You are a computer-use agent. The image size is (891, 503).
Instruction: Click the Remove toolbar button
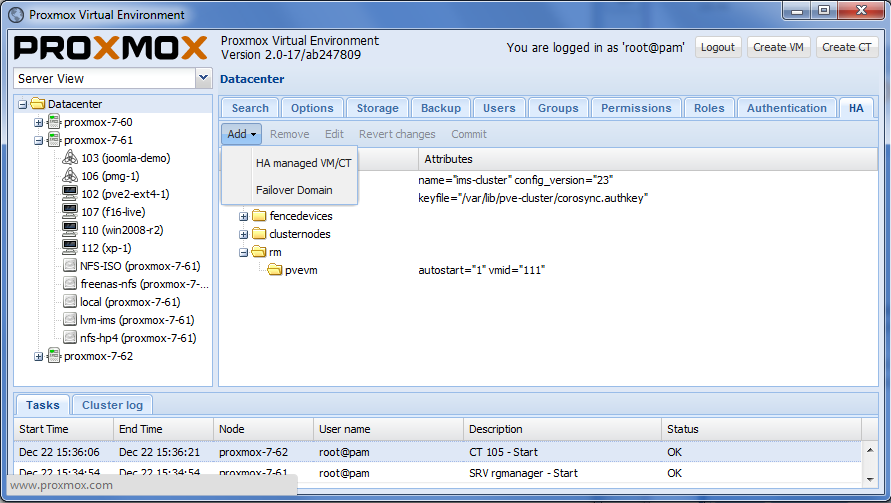tap(289, 134)
